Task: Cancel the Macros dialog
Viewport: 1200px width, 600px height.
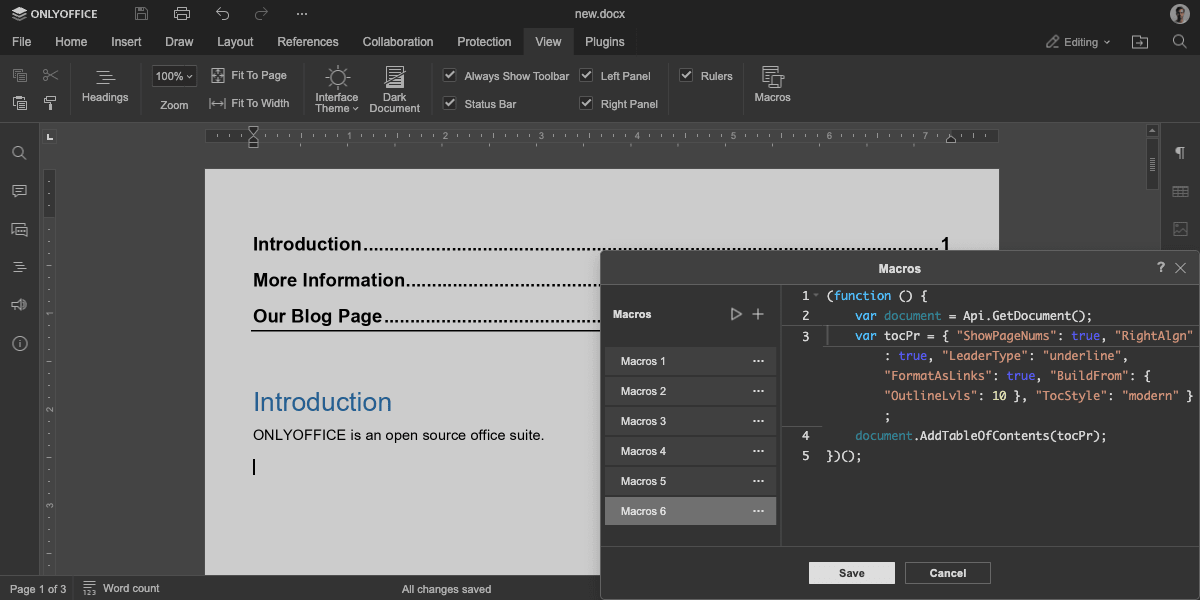Action: 948,573
